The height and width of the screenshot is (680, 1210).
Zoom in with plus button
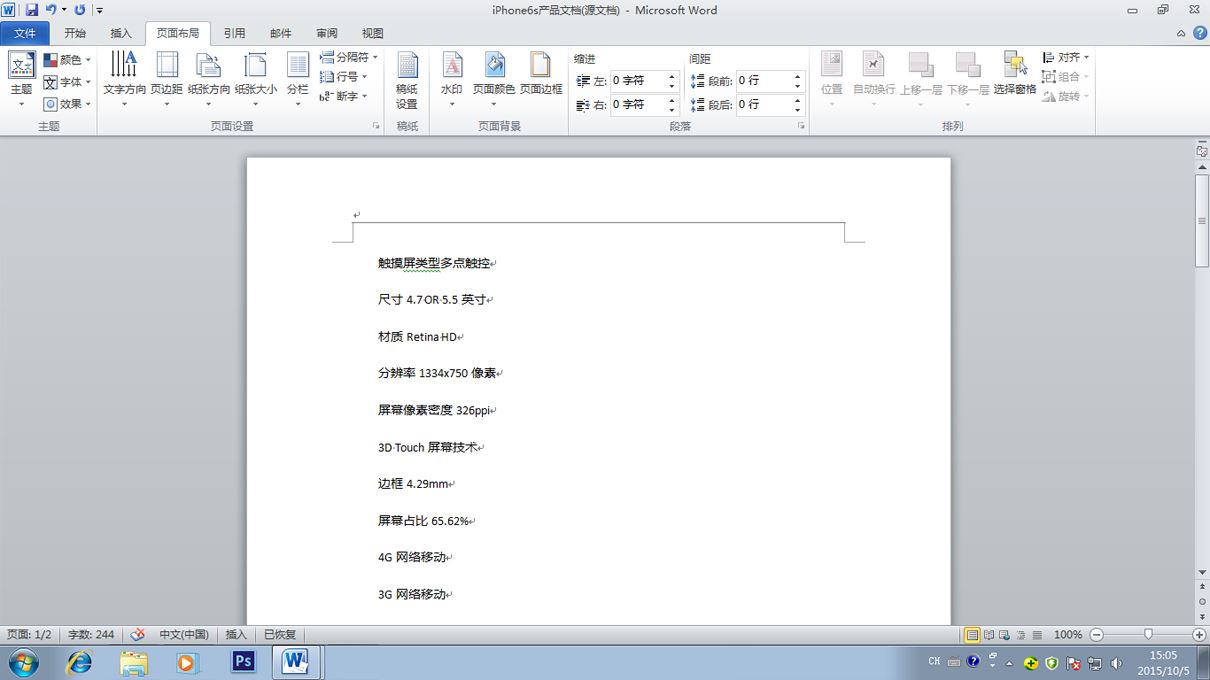pos(1199,635)
